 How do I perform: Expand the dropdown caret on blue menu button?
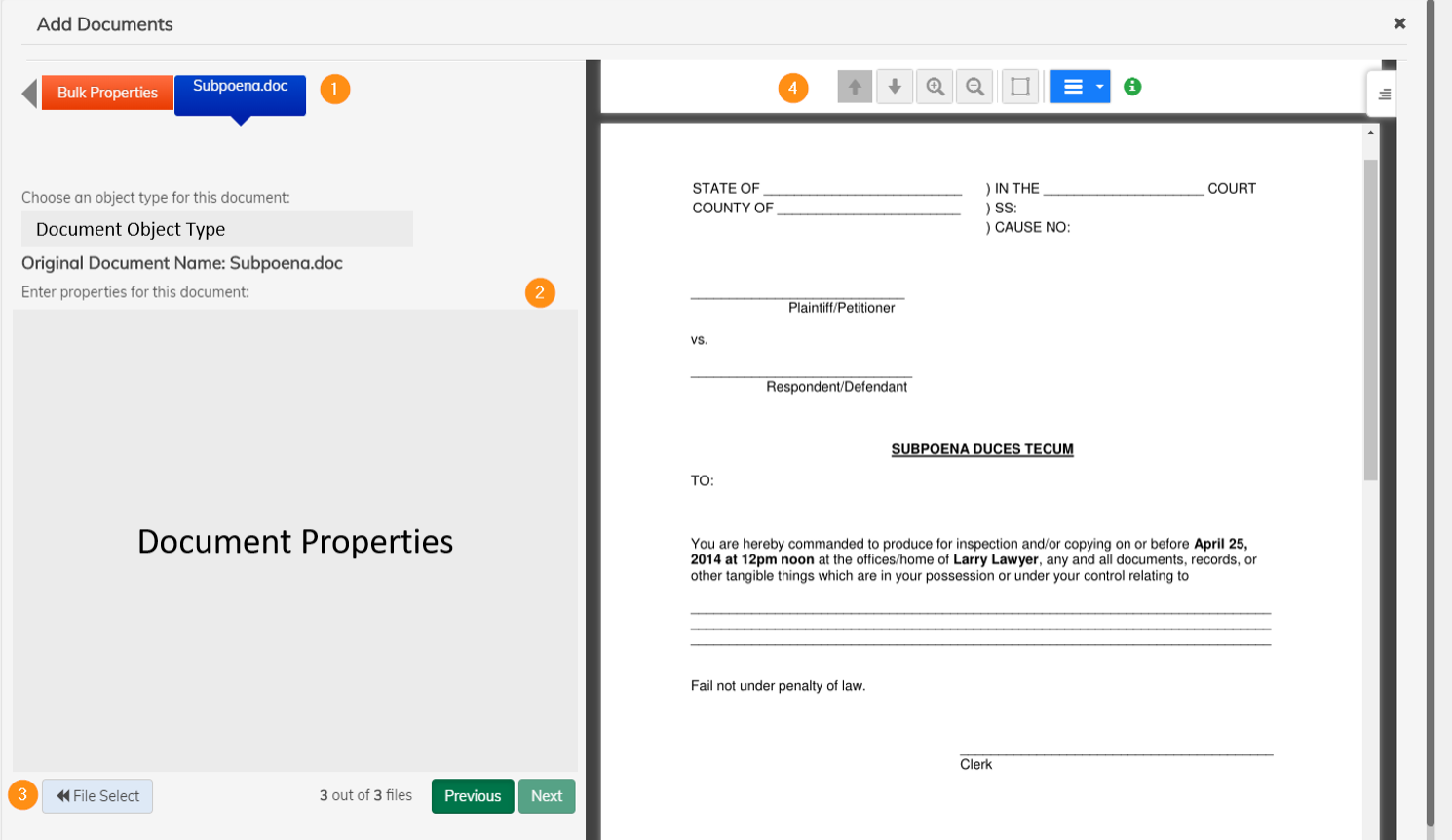coord(1099,87)
